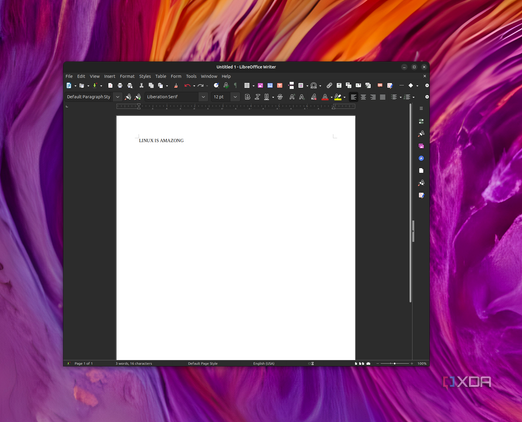Toggle Superscript formatting

292,97
